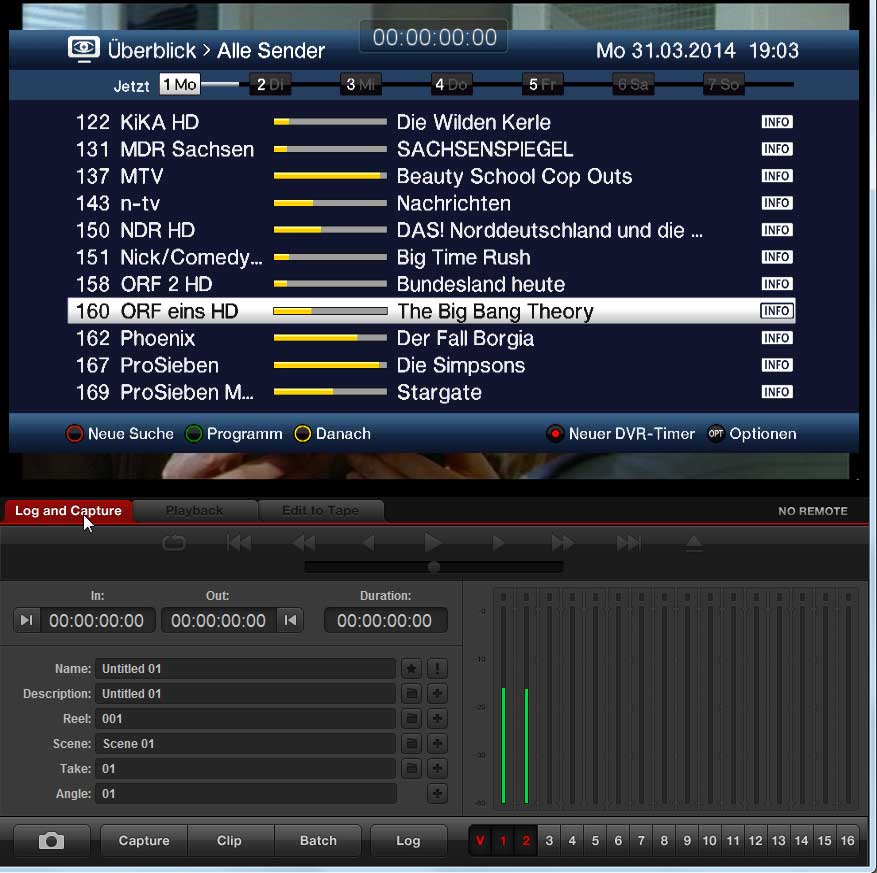Select 169 ProSieben M... Stargate row
Image resolution: width=877 pixels, height=873 pixels.
click(x=431, y=392)
